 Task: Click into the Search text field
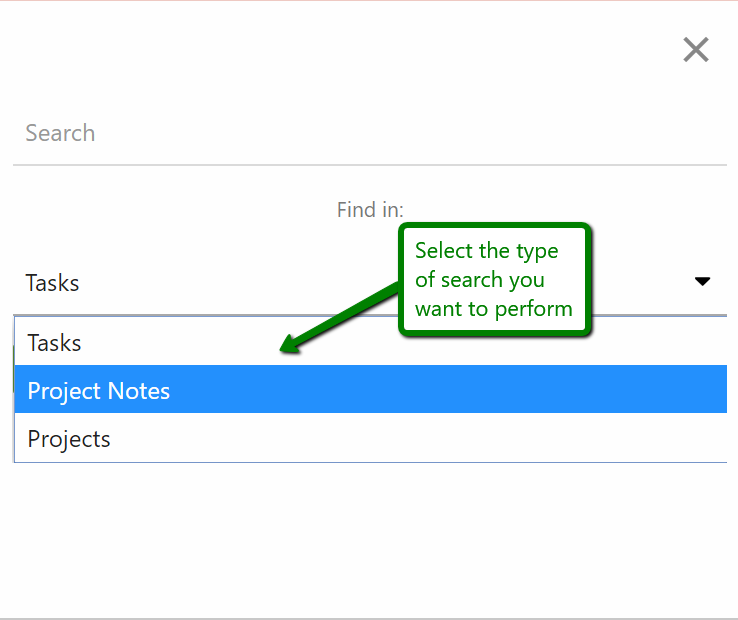369,133
